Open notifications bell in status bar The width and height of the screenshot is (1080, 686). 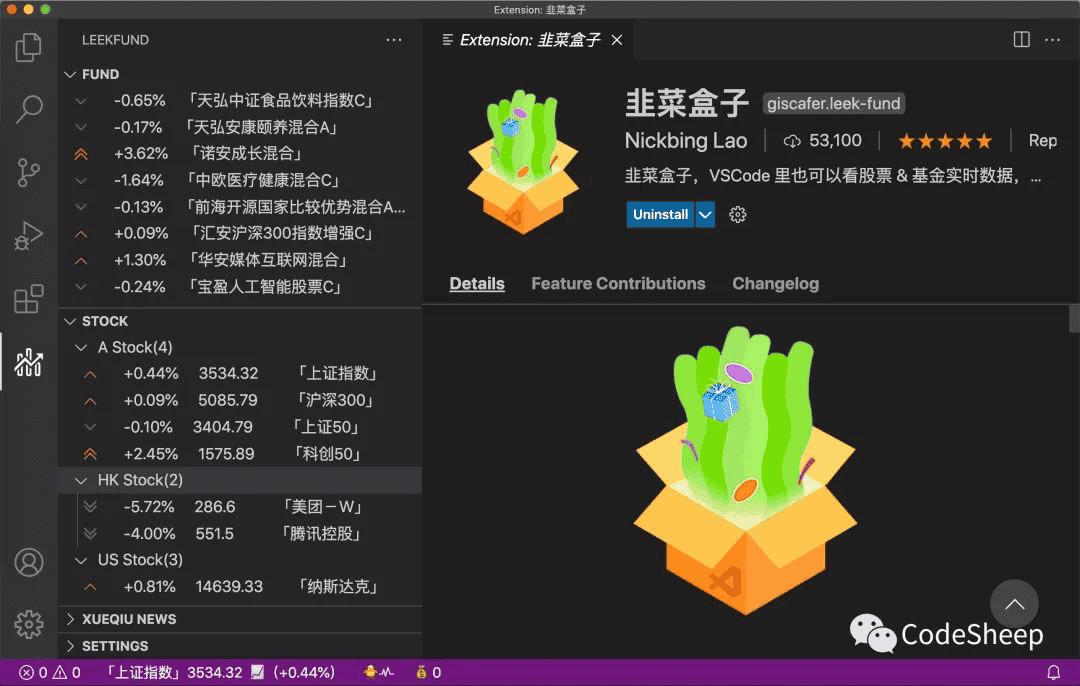[x=1053, y=672]
